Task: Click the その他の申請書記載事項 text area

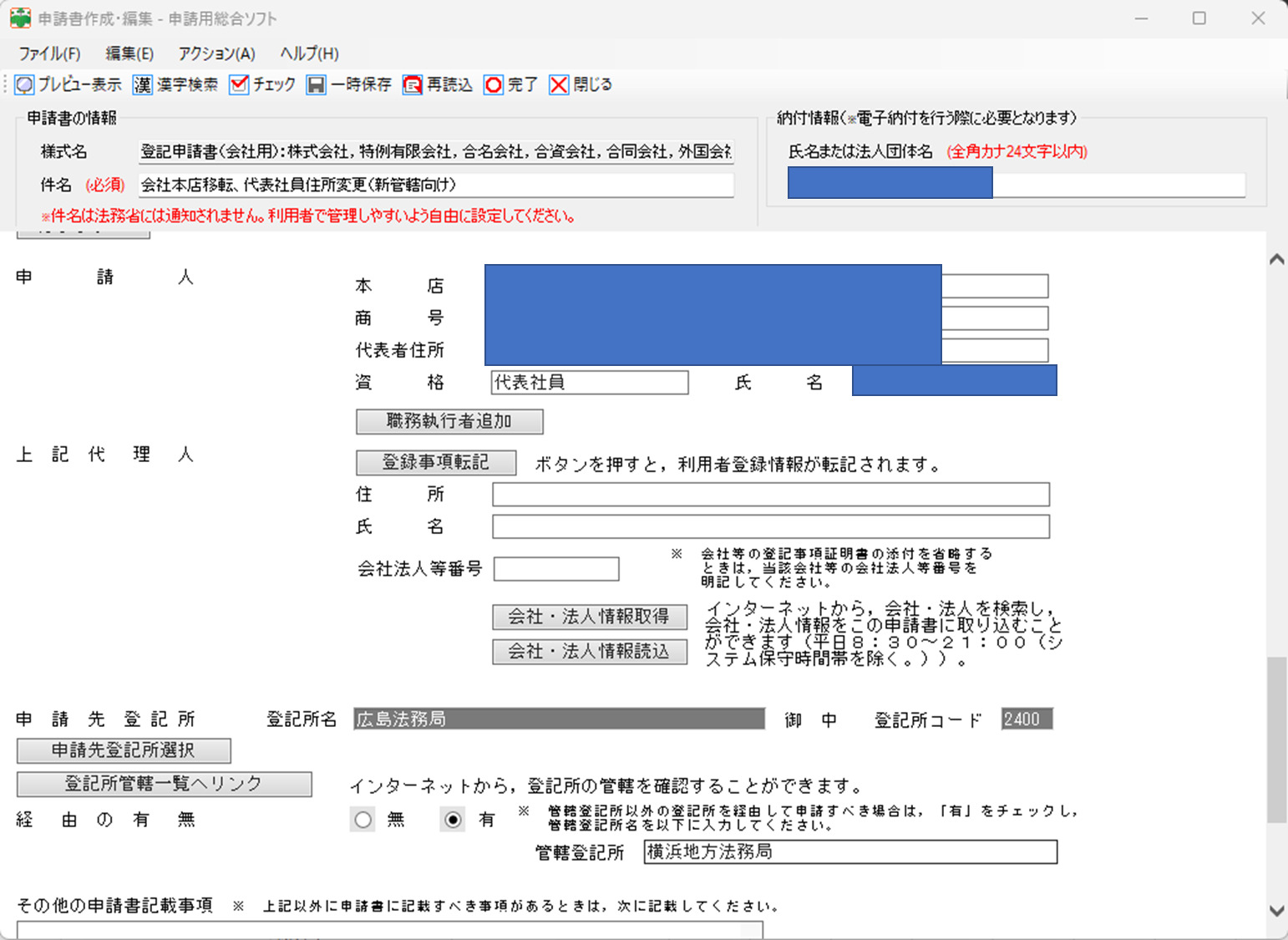Action: (390, 930)
